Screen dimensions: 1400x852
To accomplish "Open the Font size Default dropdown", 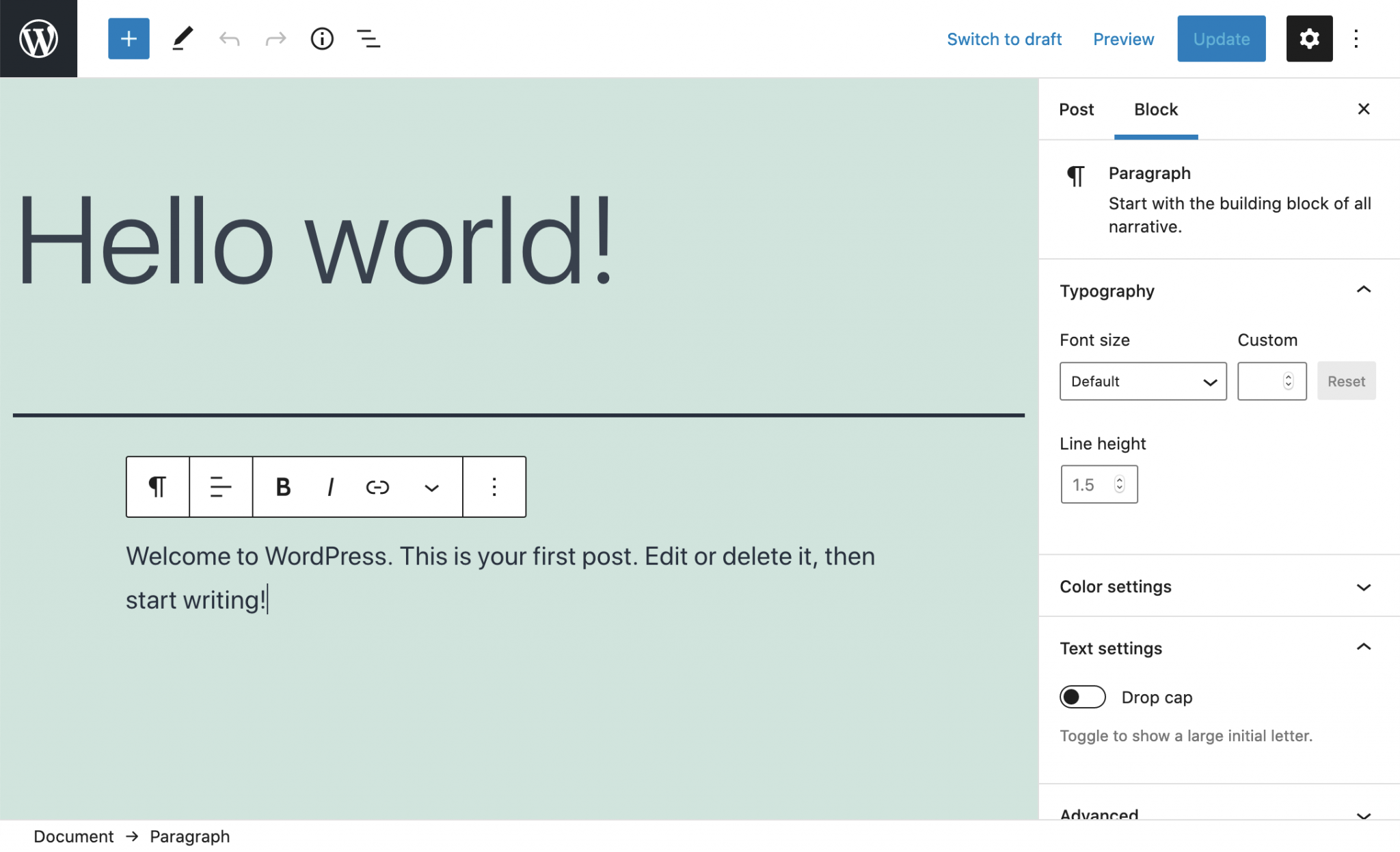I will (x=1142, y=381).
